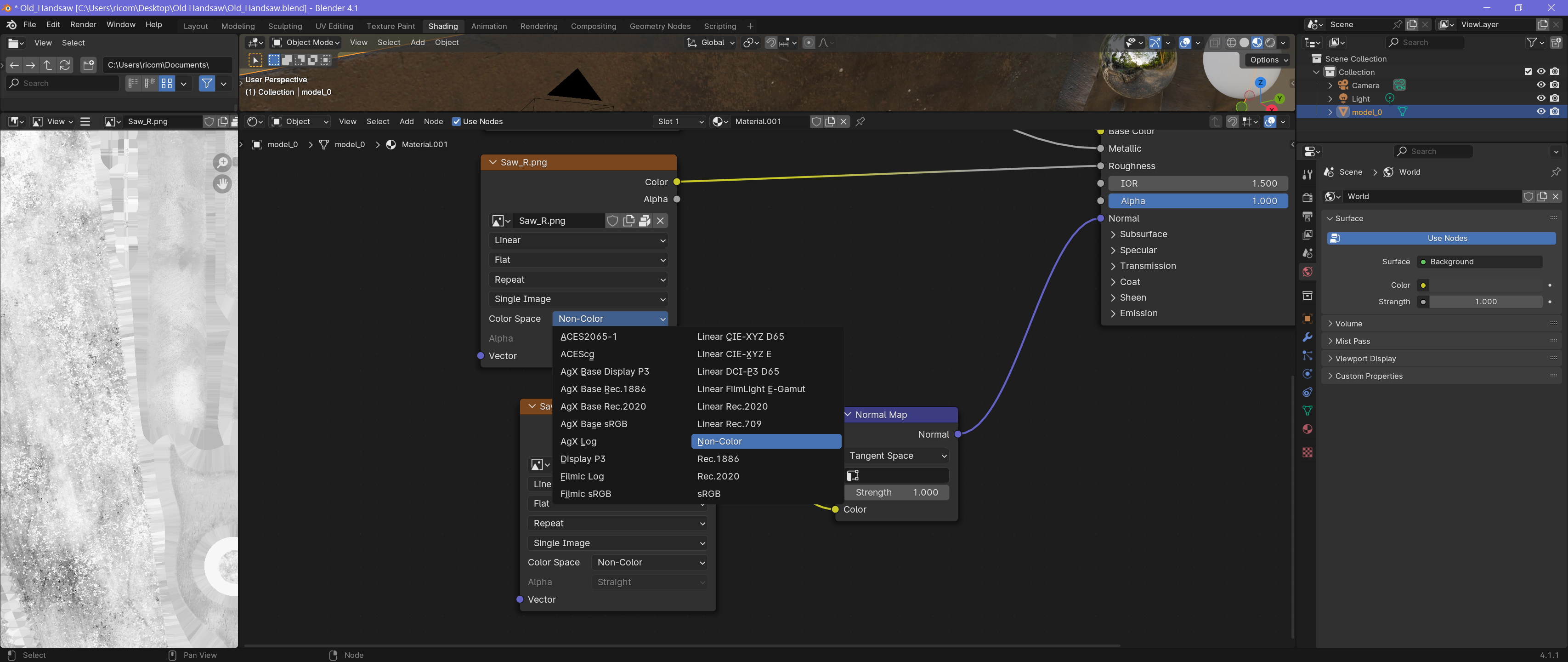Open the Tool properties tab in sidebar
The image size is (1568, 662).
click(x=1308, y=175)
